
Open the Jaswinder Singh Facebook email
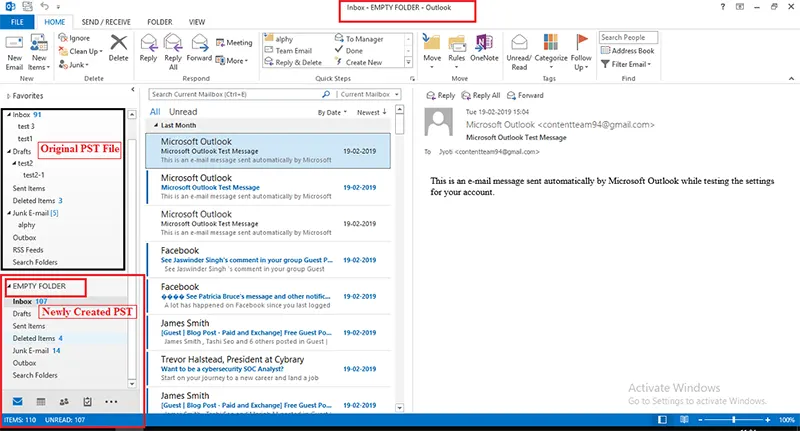point(268,260)
